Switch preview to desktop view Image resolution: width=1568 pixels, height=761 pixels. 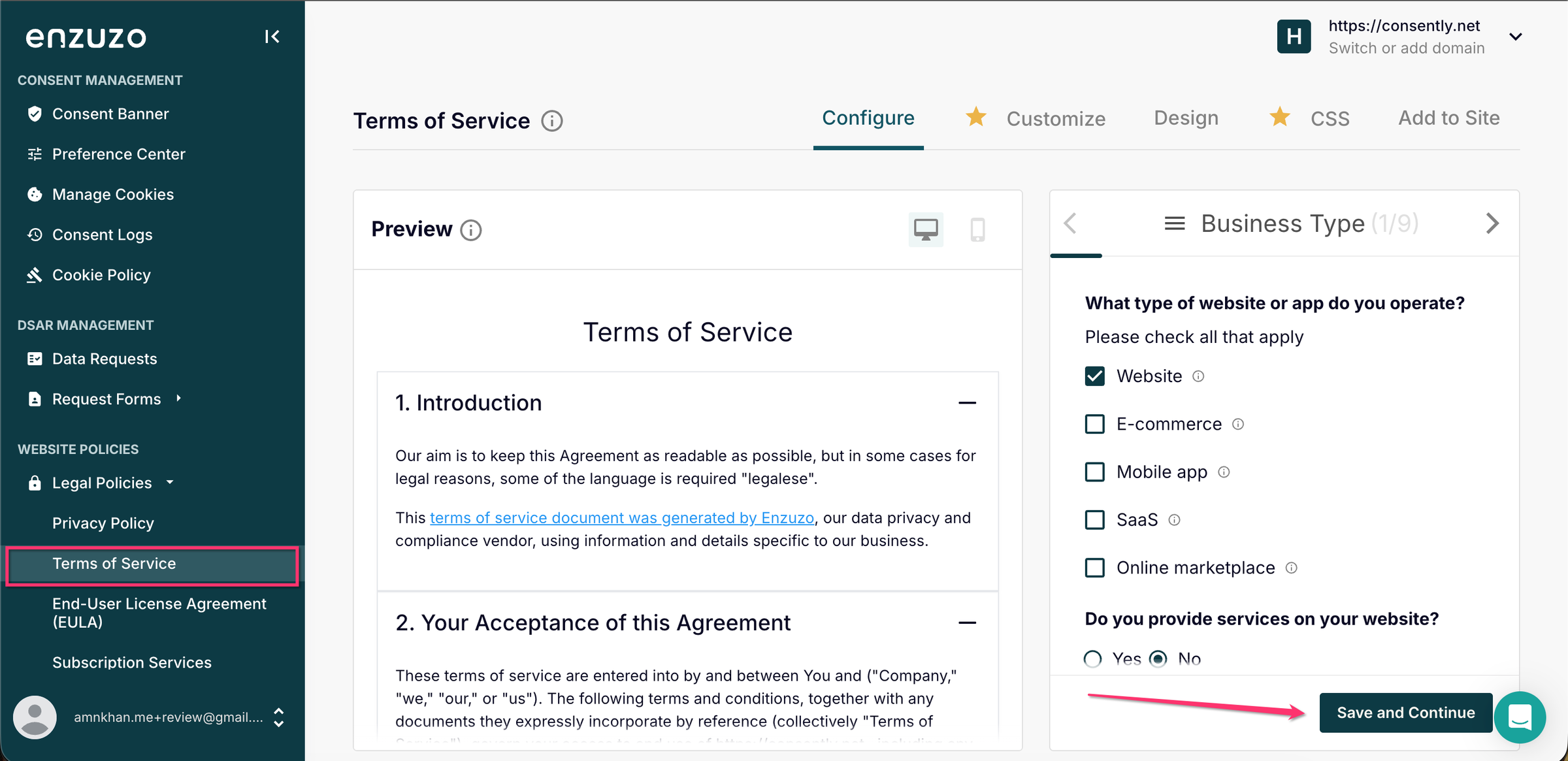(x=926, y=229)
